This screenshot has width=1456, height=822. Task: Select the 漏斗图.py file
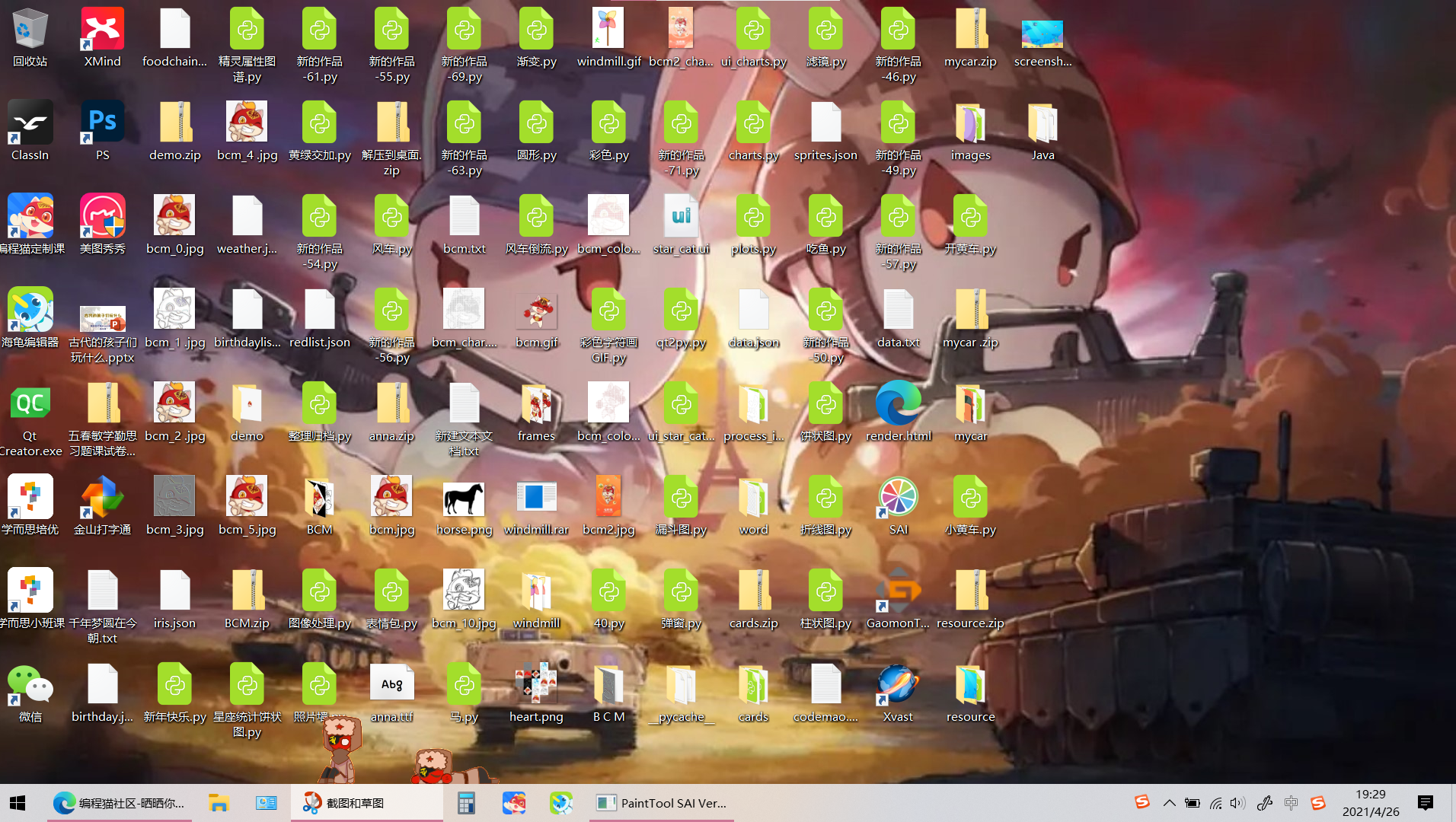point(682,505)
